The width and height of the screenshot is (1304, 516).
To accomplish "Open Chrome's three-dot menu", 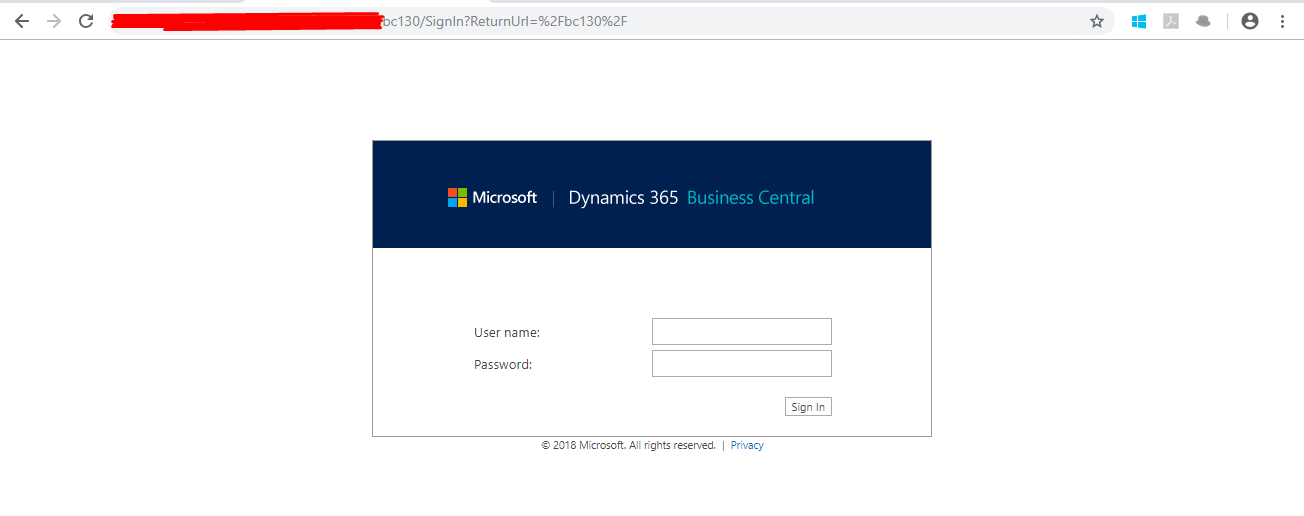I will tap(1282, 21).
